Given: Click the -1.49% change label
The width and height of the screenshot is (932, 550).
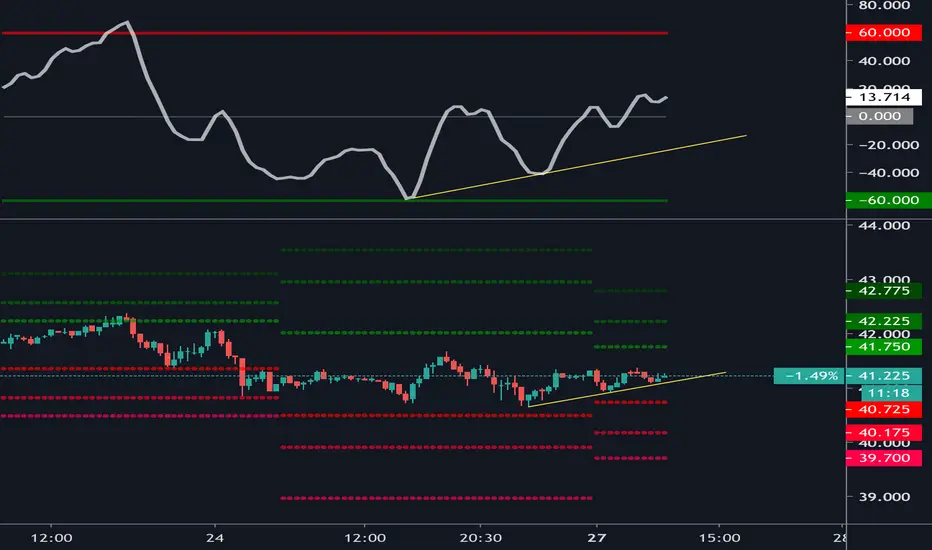Looking at the screenshot, I should 809,376.
